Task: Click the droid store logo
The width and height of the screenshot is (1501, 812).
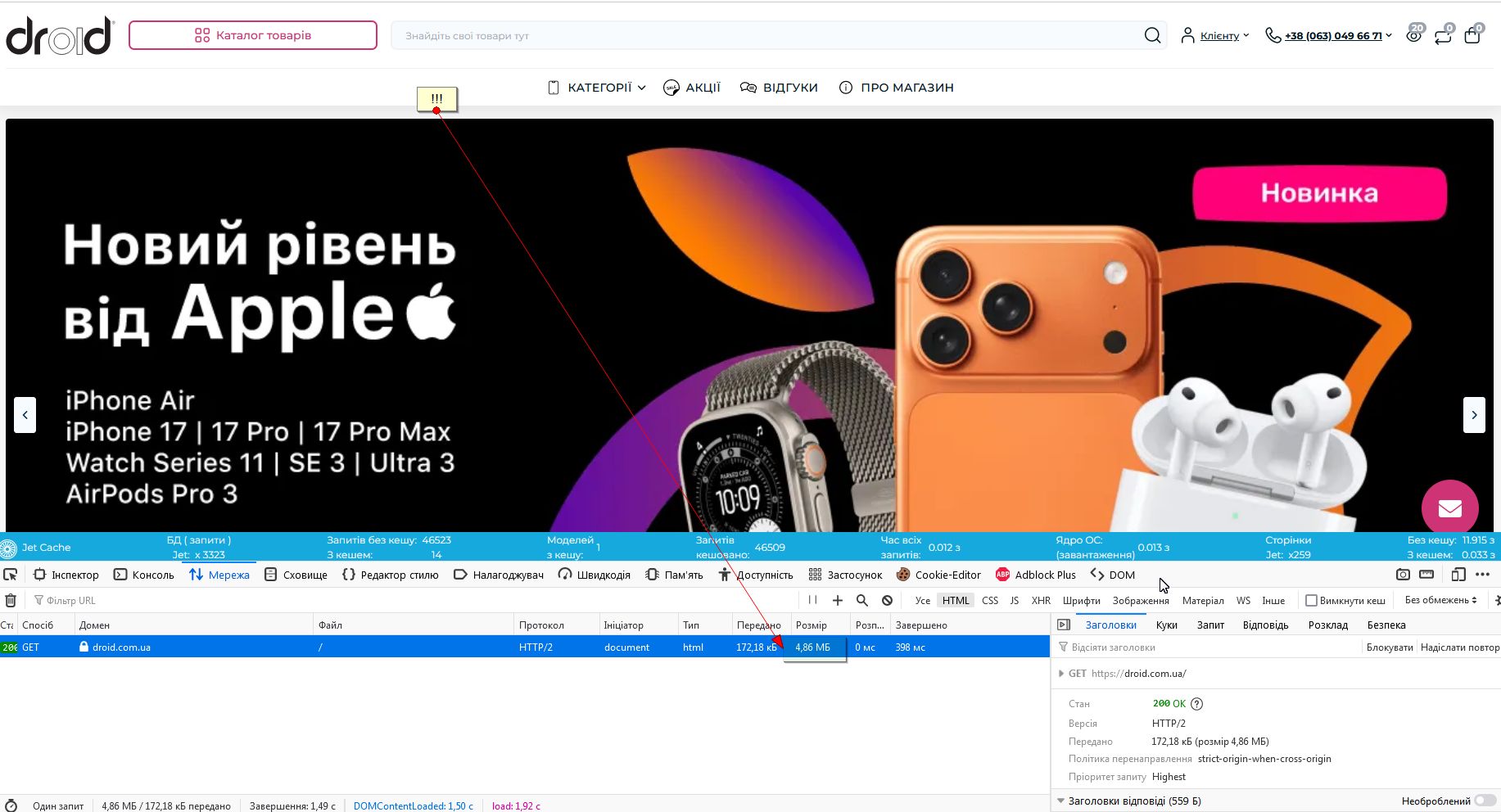Action: click(x=60, y=36)
